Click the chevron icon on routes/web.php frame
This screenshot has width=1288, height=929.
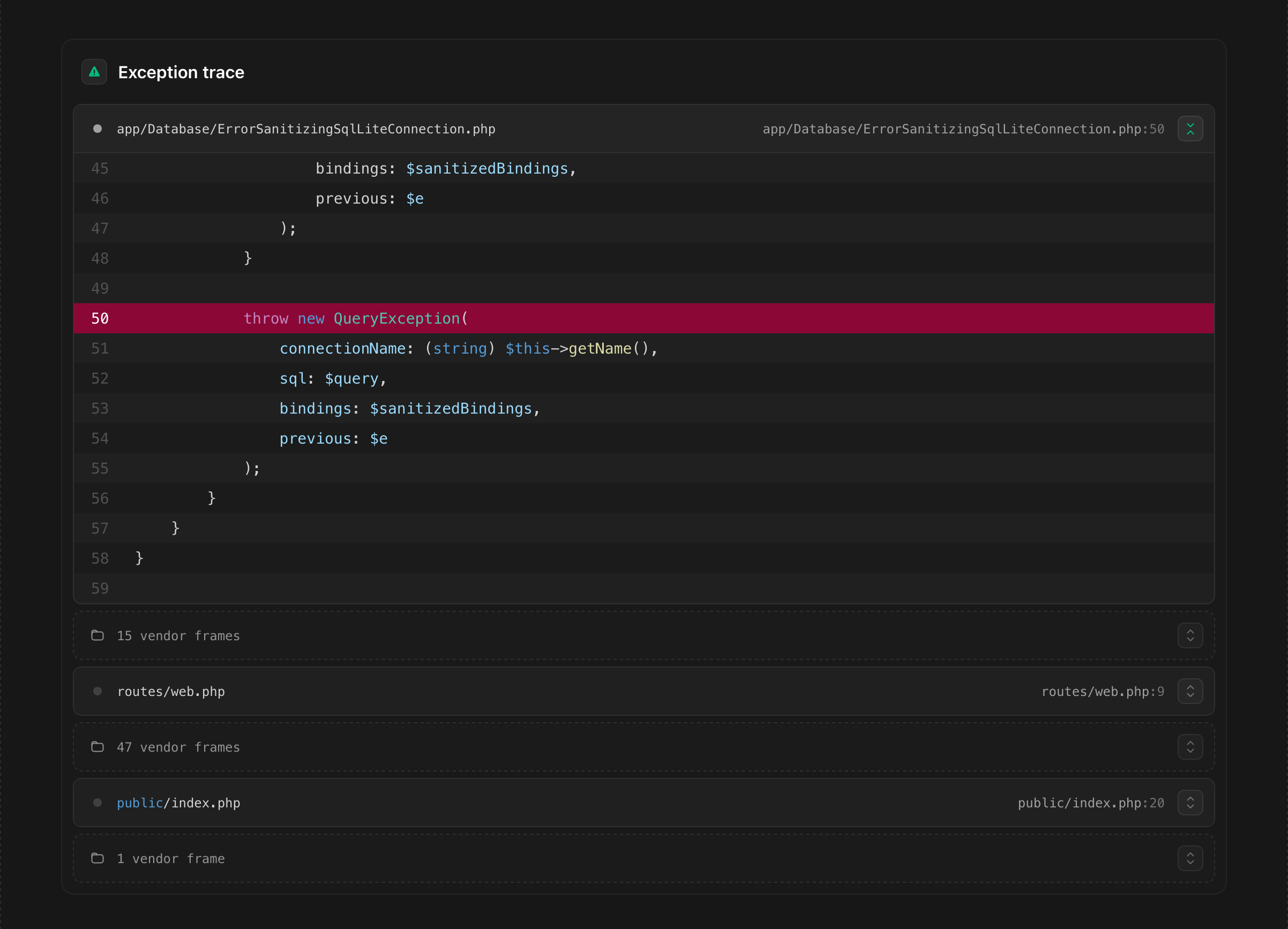coord(1191,691)
